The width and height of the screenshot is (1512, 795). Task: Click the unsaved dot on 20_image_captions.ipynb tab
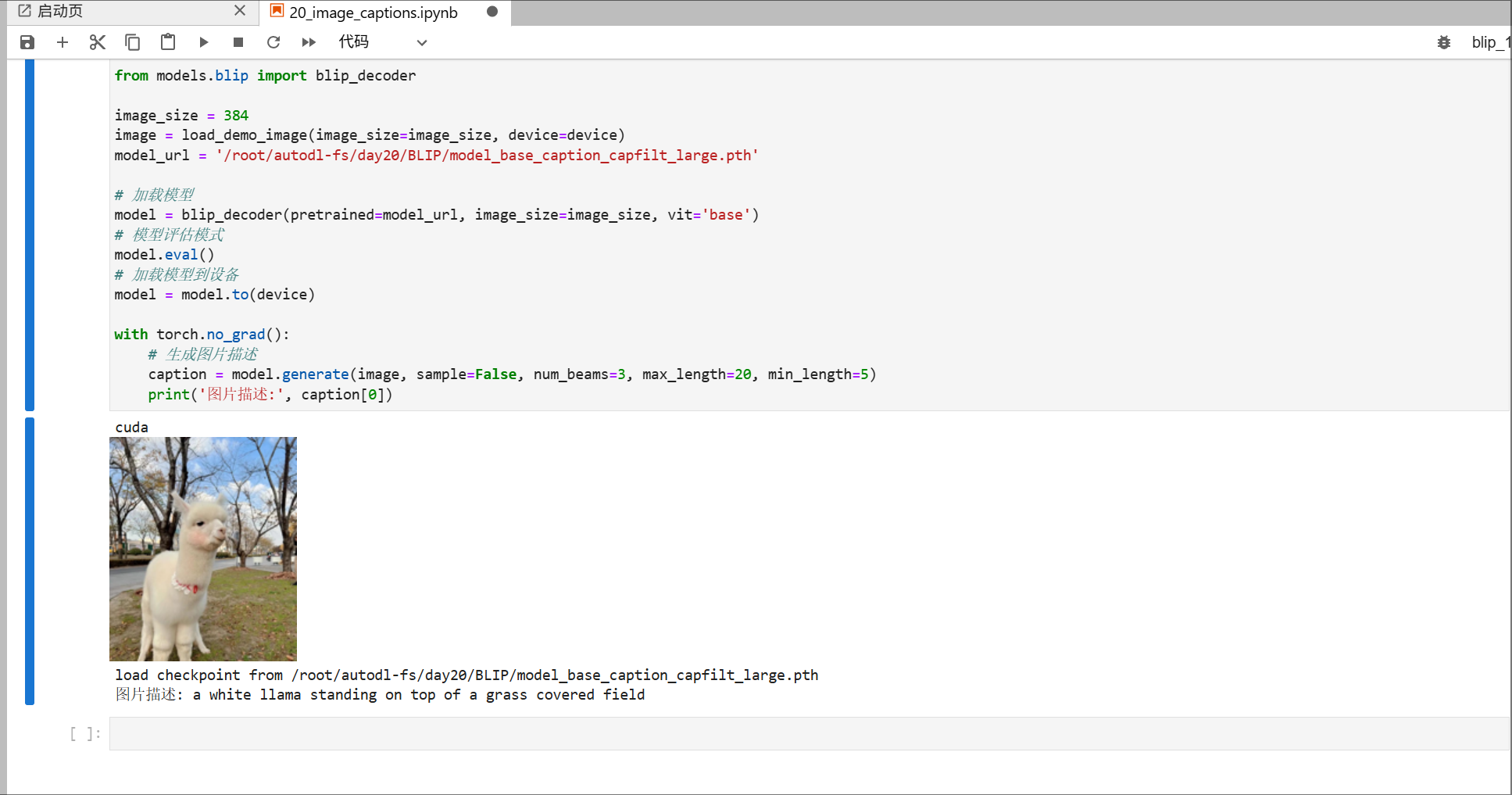pyautogui.click(x=492, y=12)
